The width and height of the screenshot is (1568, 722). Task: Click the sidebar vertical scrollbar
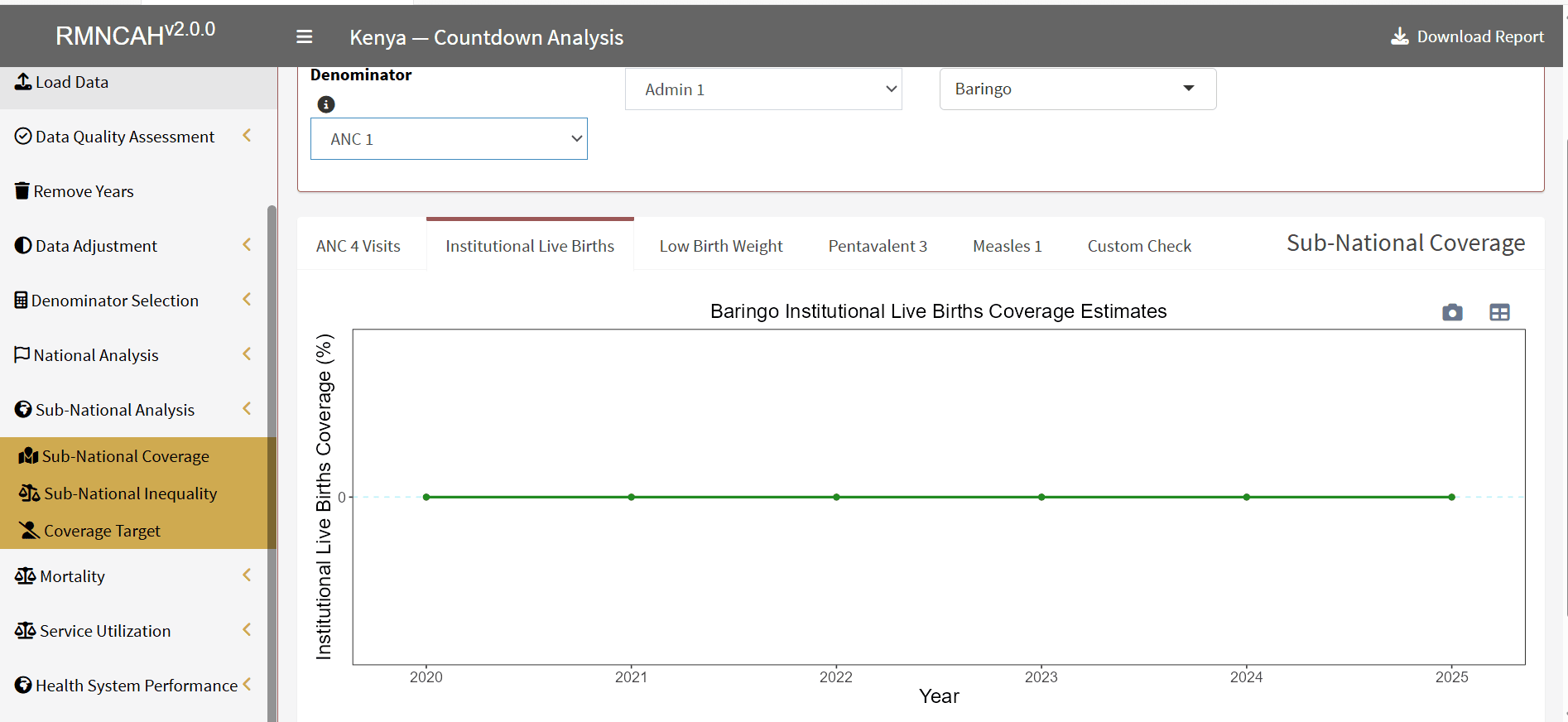tap(272, 464)
